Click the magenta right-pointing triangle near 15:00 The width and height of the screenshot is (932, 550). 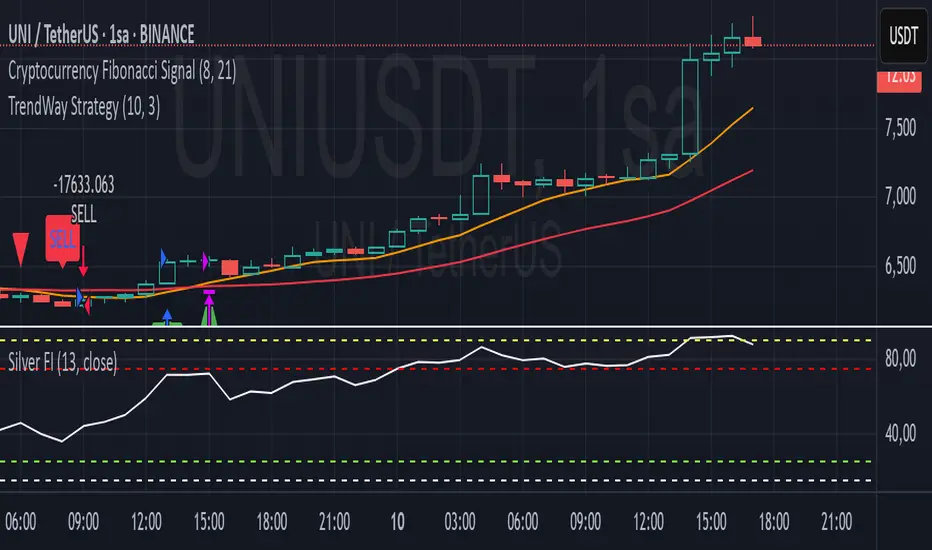205,260
